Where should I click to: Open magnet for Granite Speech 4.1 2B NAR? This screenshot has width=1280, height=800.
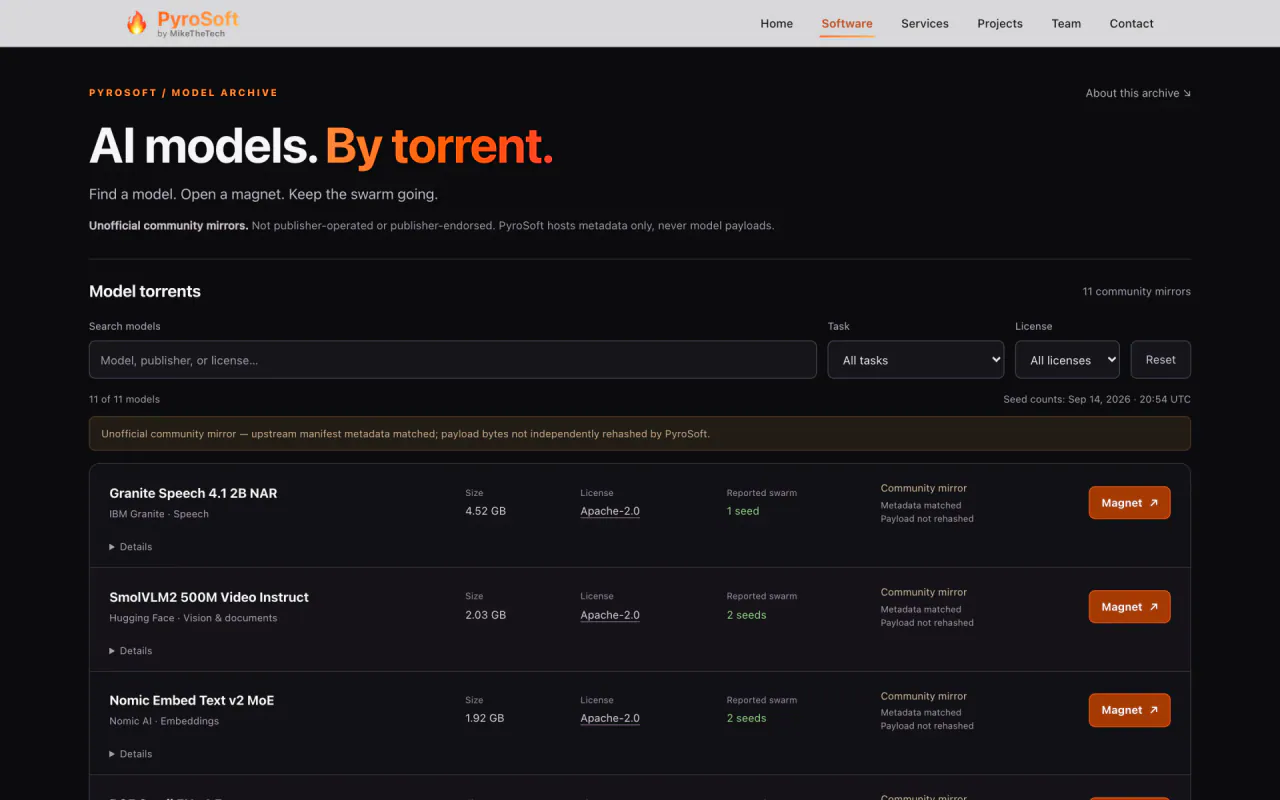pyautogui.click(x=1129, y=503)
